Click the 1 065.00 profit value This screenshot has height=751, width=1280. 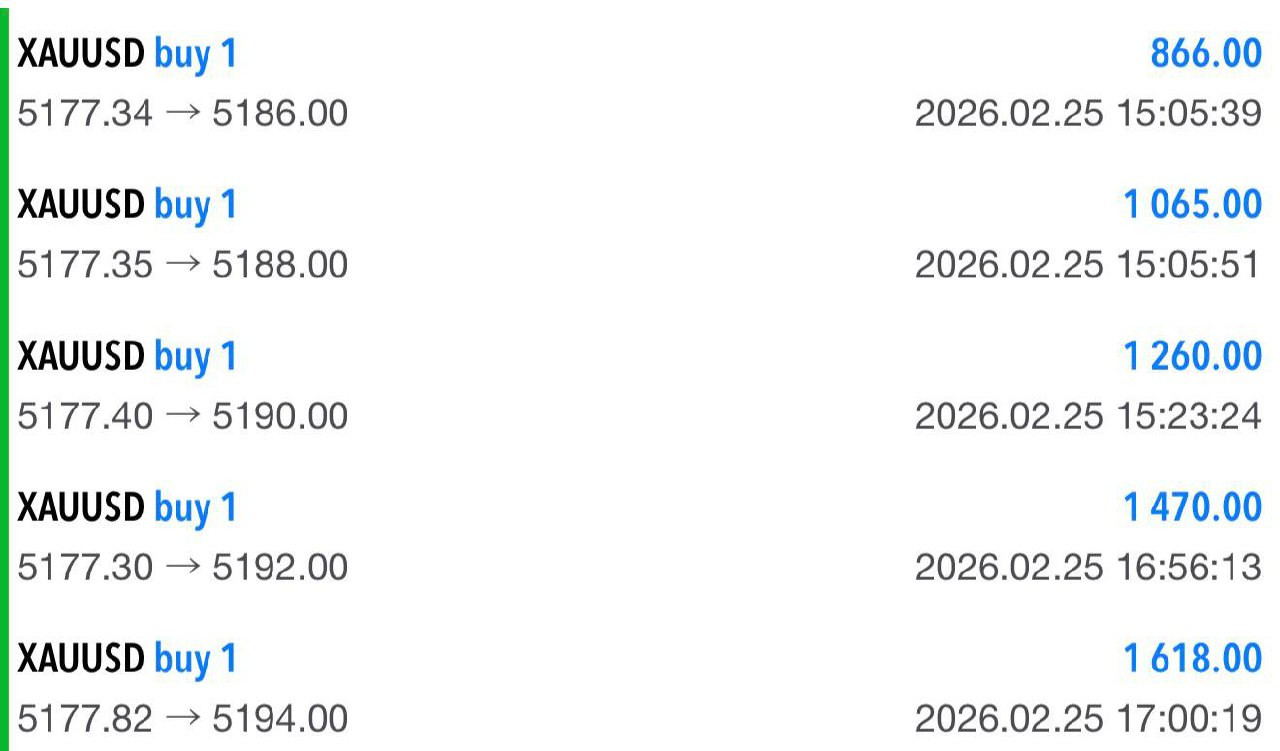coord(1192,205)
